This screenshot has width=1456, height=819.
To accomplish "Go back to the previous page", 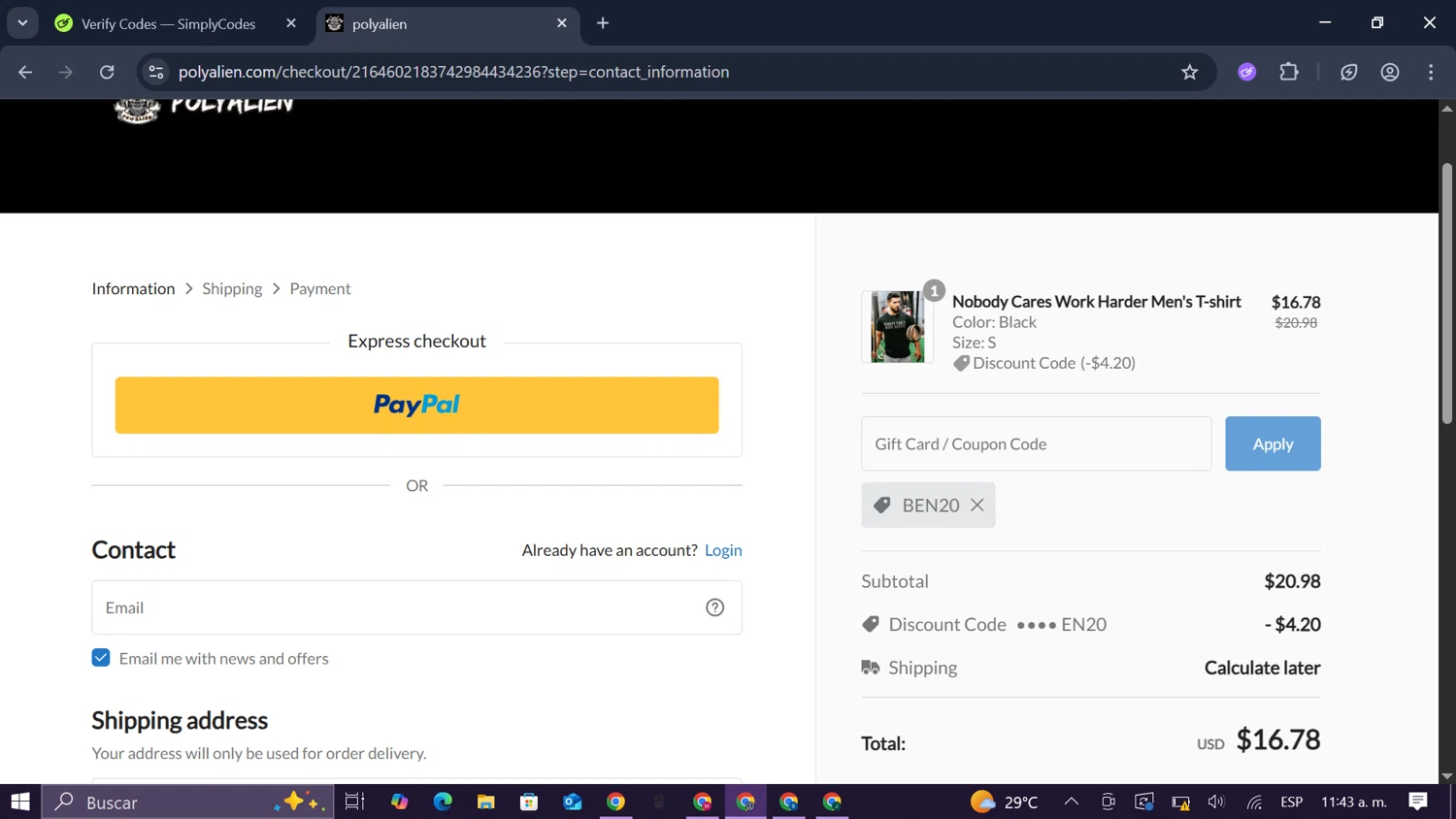I will [x=25, y=72].
